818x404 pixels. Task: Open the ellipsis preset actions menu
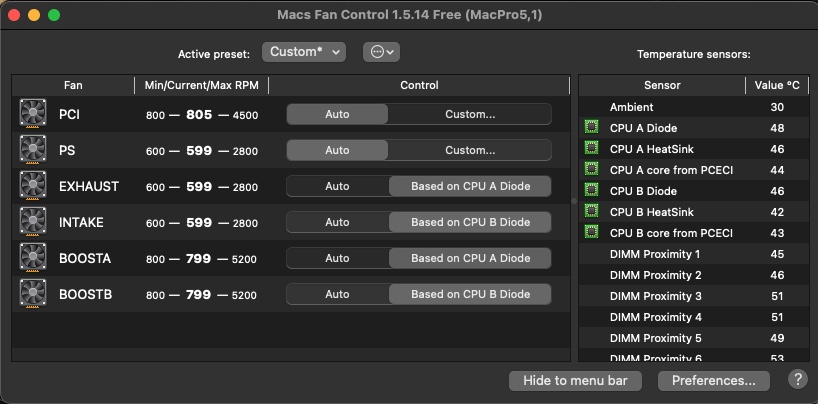381,52
